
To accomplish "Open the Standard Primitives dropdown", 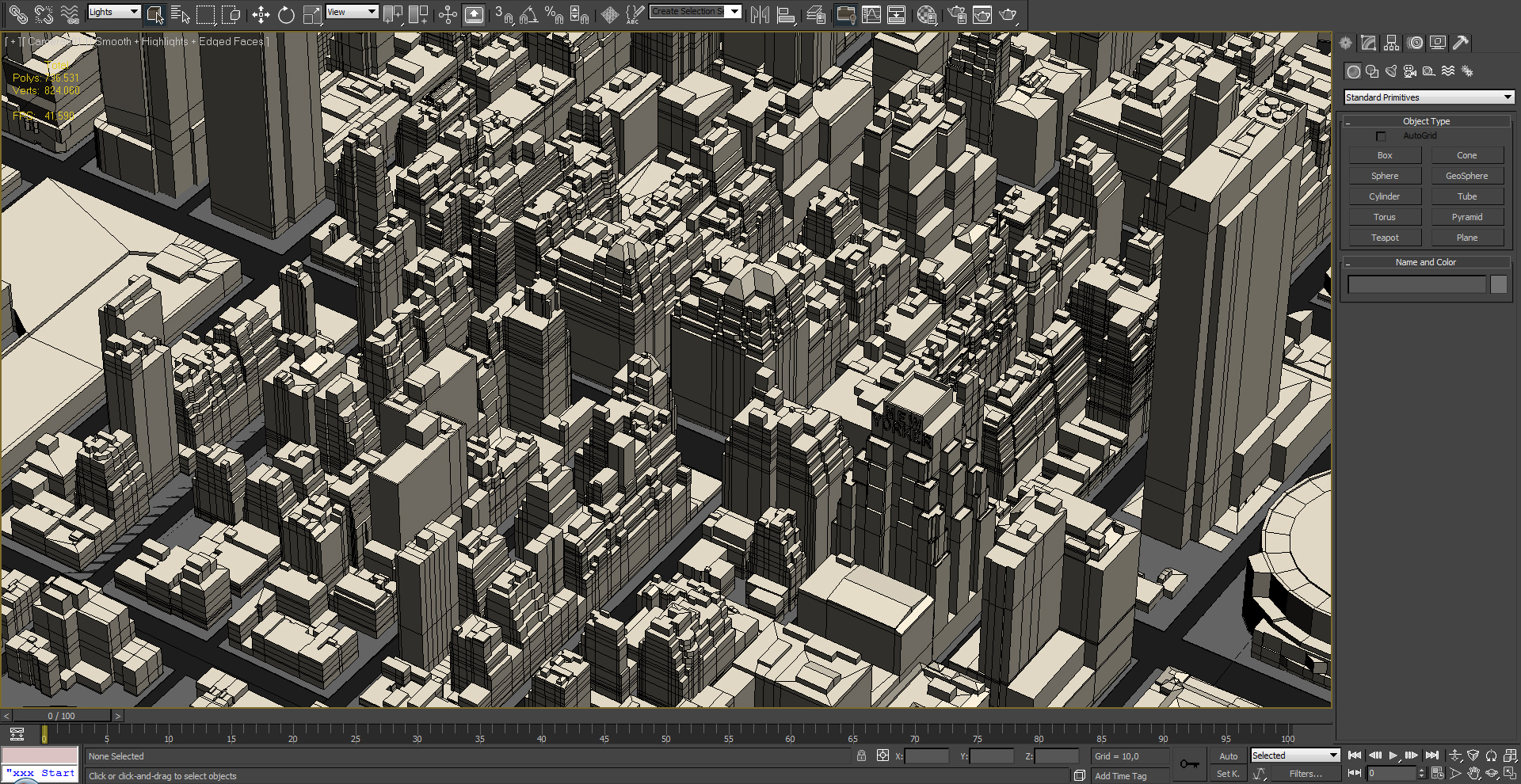I will pyautogui.click(x=1428, y=97).
